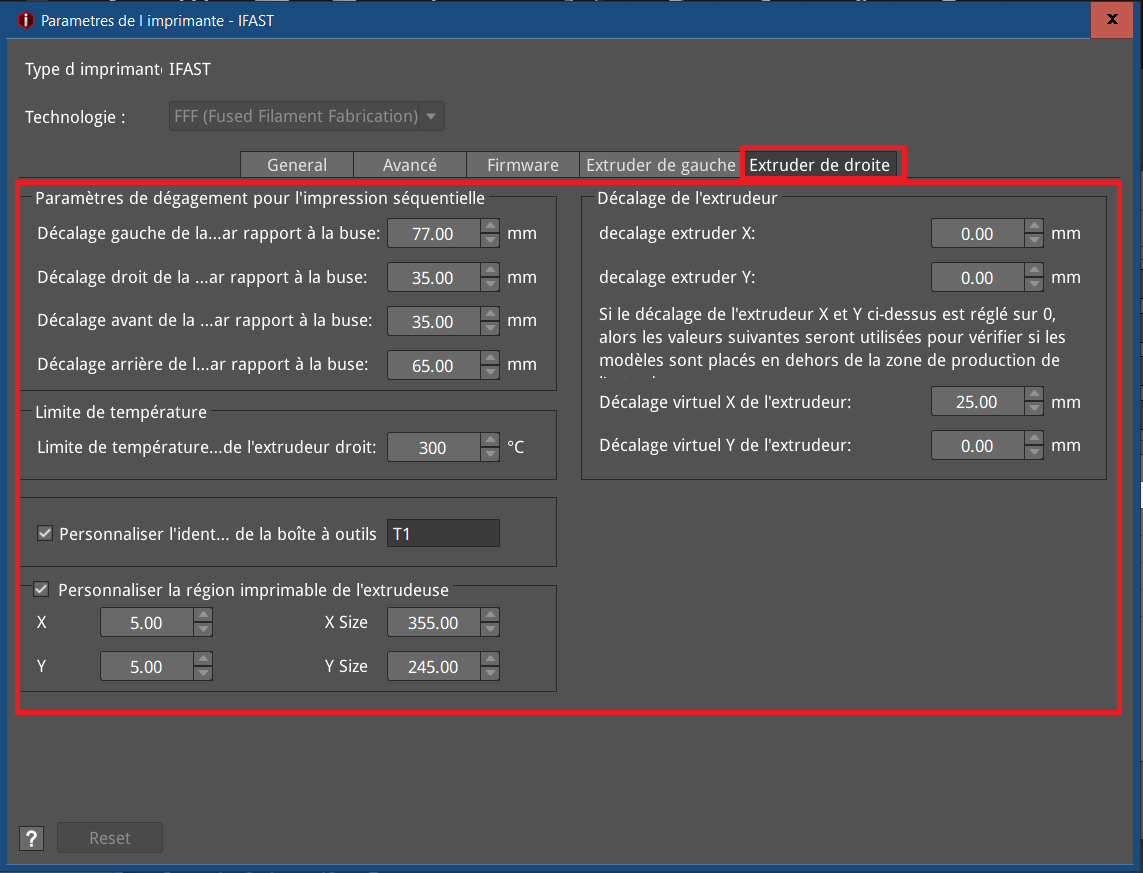Increase Décalage droit value 35.00
The width and height of the screenshot is (1143, 873).
(491, 270)
